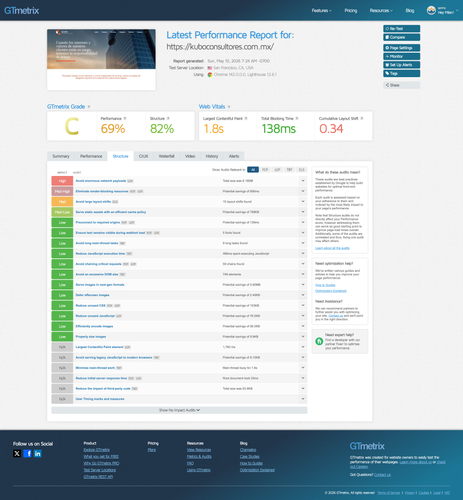
Task: Switch to the CrUX tab
Action: 143,156
